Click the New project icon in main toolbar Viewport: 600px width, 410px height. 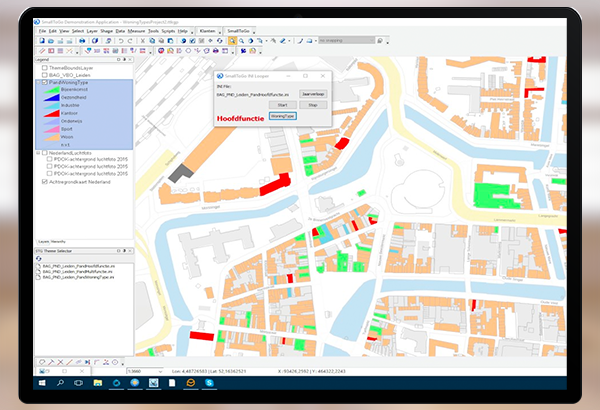(42, 41)
